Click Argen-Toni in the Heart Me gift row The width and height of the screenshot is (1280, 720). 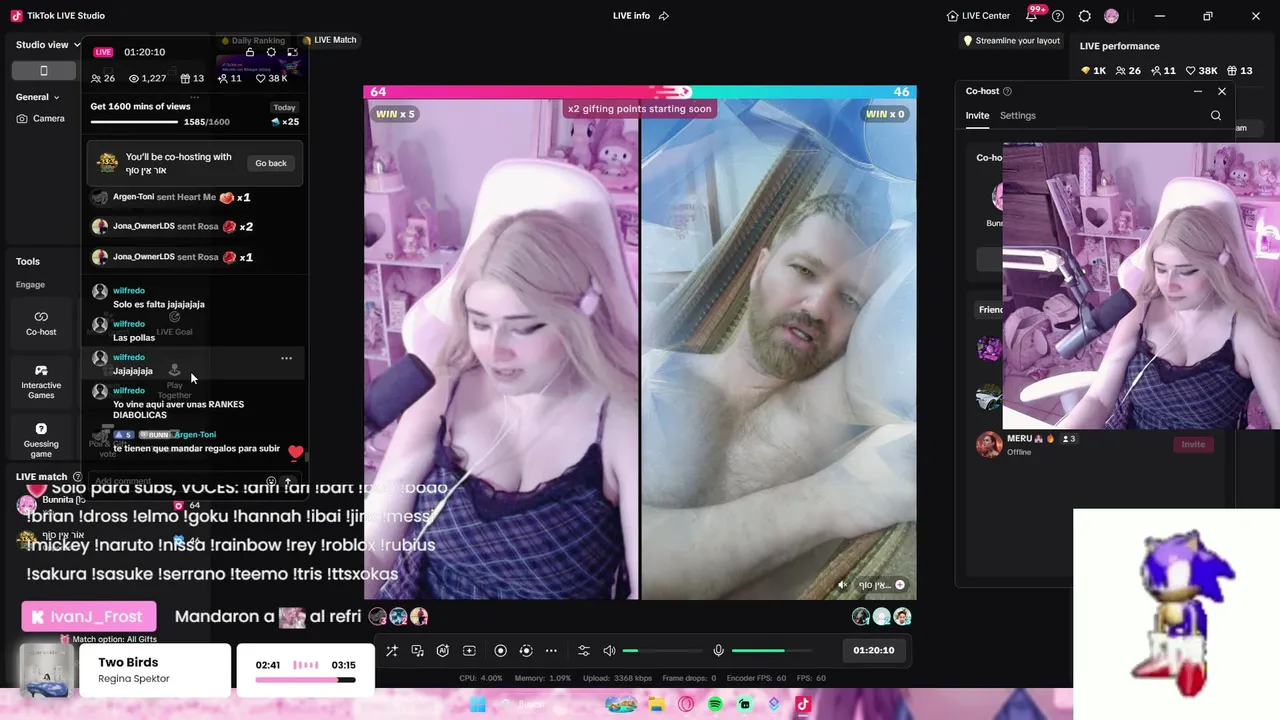(134, 197)
